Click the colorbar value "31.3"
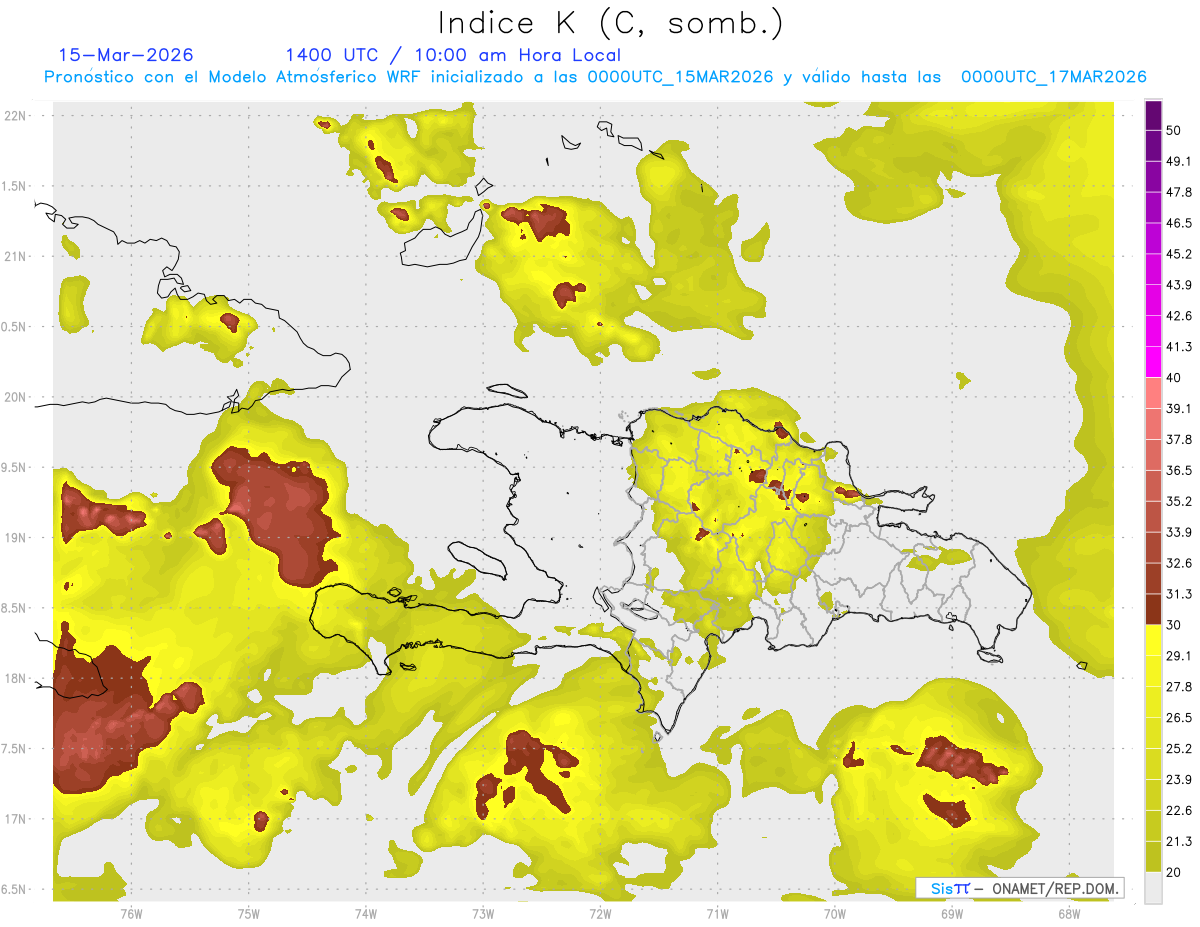Viewport: 1200px width, 927px height. [1179, 594]
